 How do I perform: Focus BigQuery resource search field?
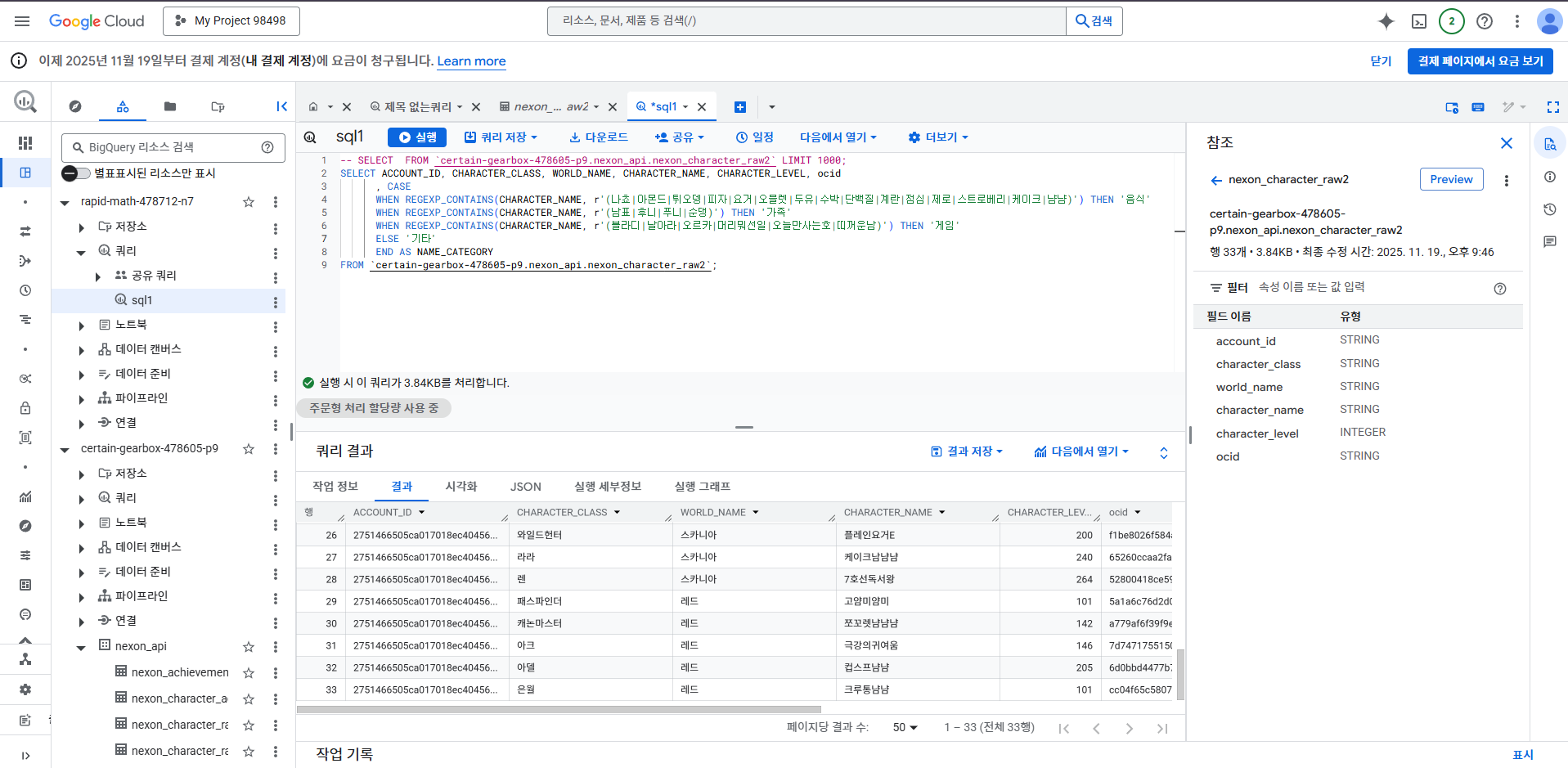(173, 148)
